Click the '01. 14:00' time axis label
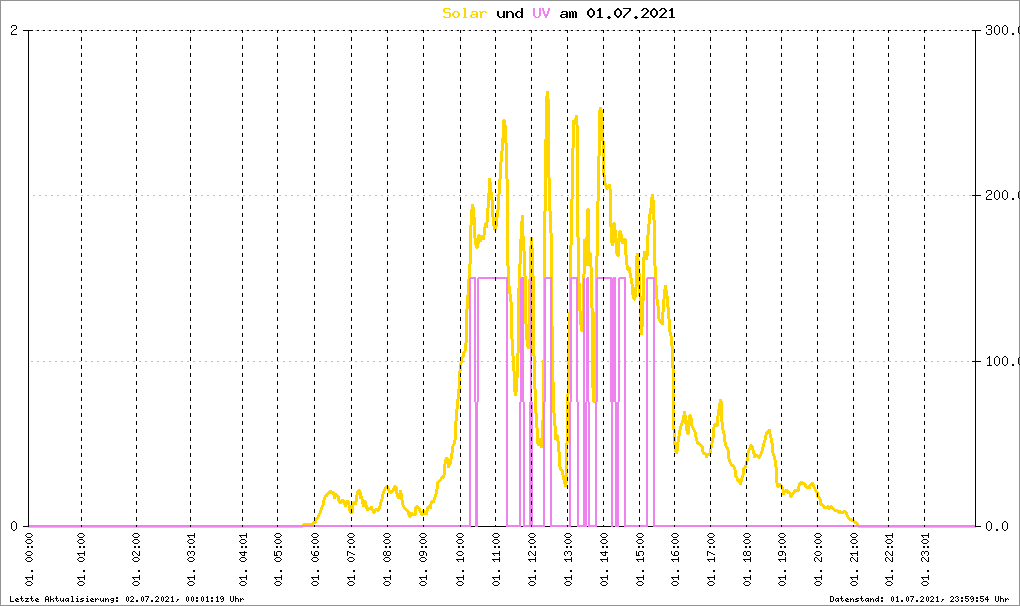The image size is (1020, 606). 604,560
